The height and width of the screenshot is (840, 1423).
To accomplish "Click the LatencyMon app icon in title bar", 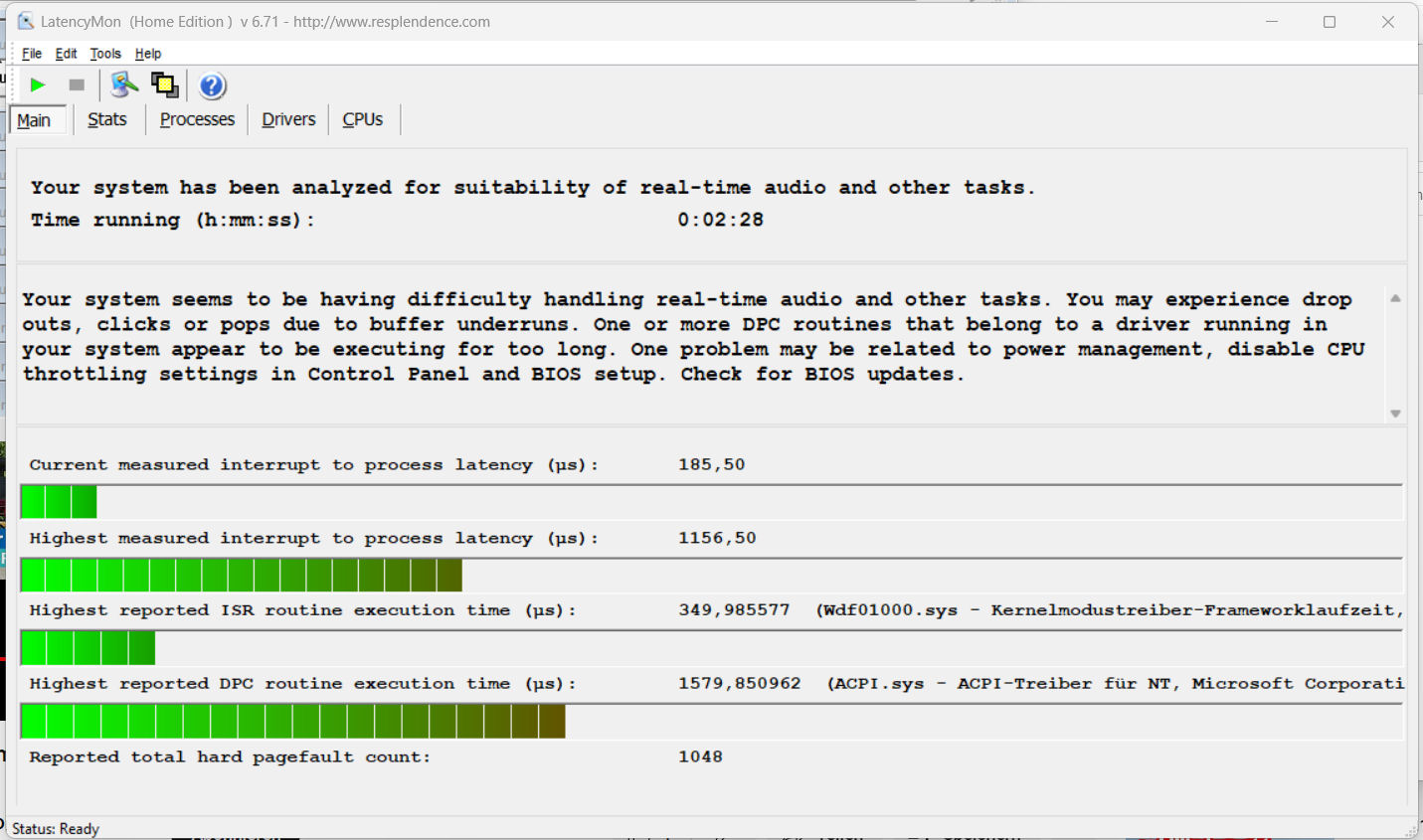I will 26,21.
